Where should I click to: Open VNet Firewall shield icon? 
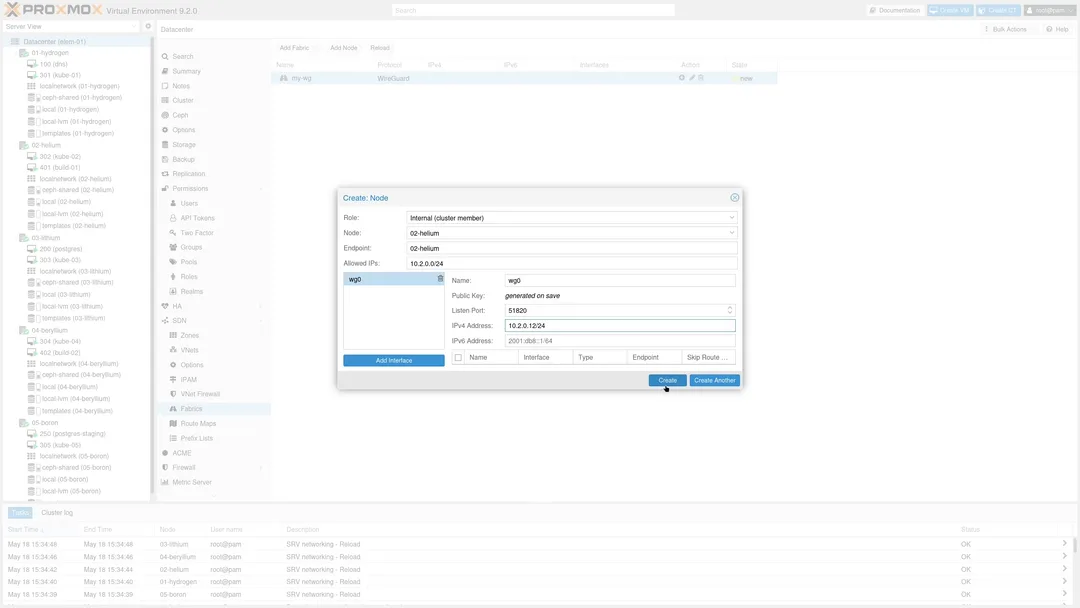point(173,394)
